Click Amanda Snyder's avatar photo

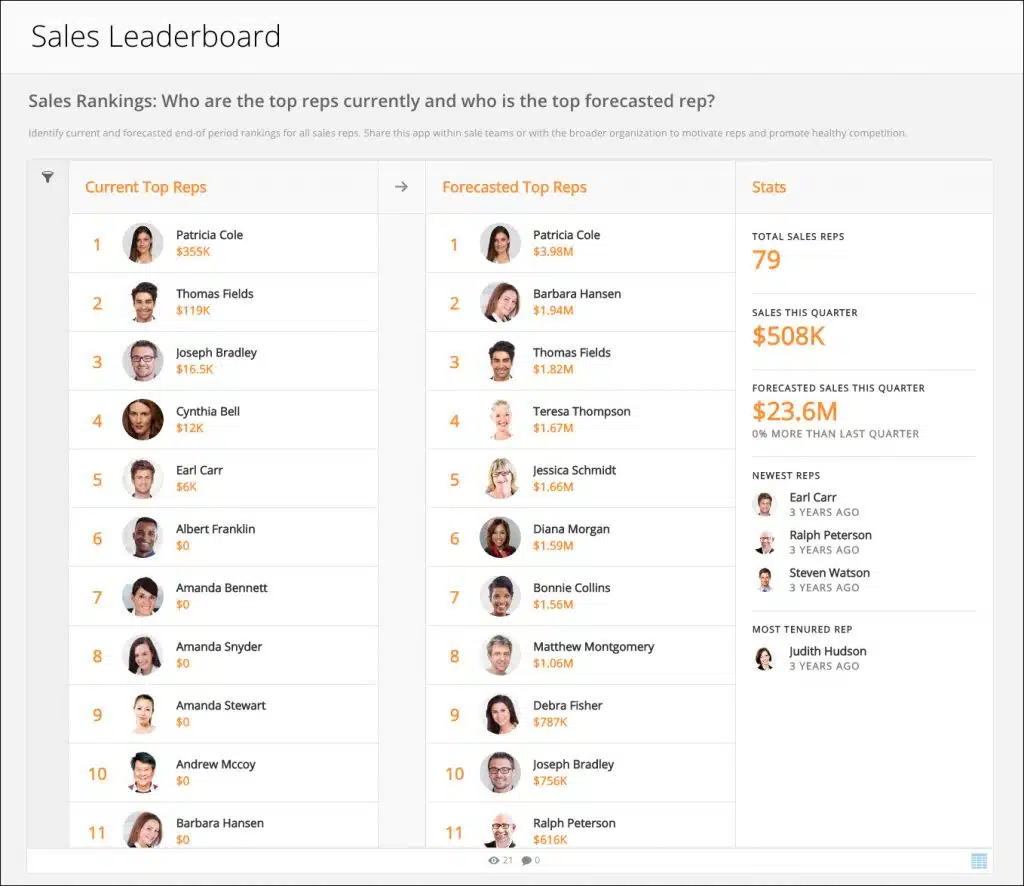tap(143, 655)
